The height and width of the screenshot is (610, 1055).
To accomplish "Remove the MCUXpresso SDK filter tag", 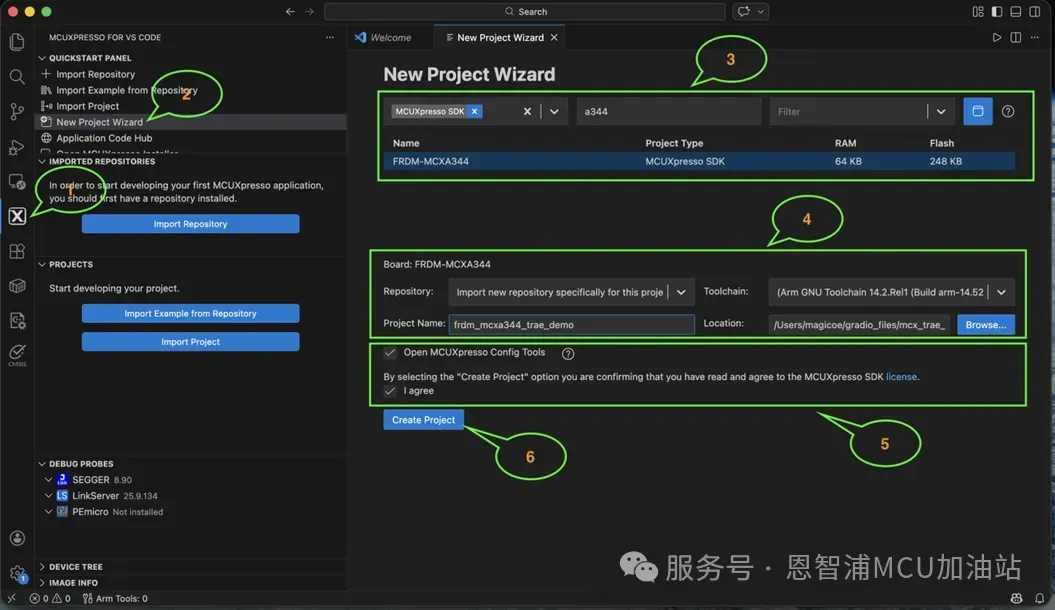I will [474, 111].
